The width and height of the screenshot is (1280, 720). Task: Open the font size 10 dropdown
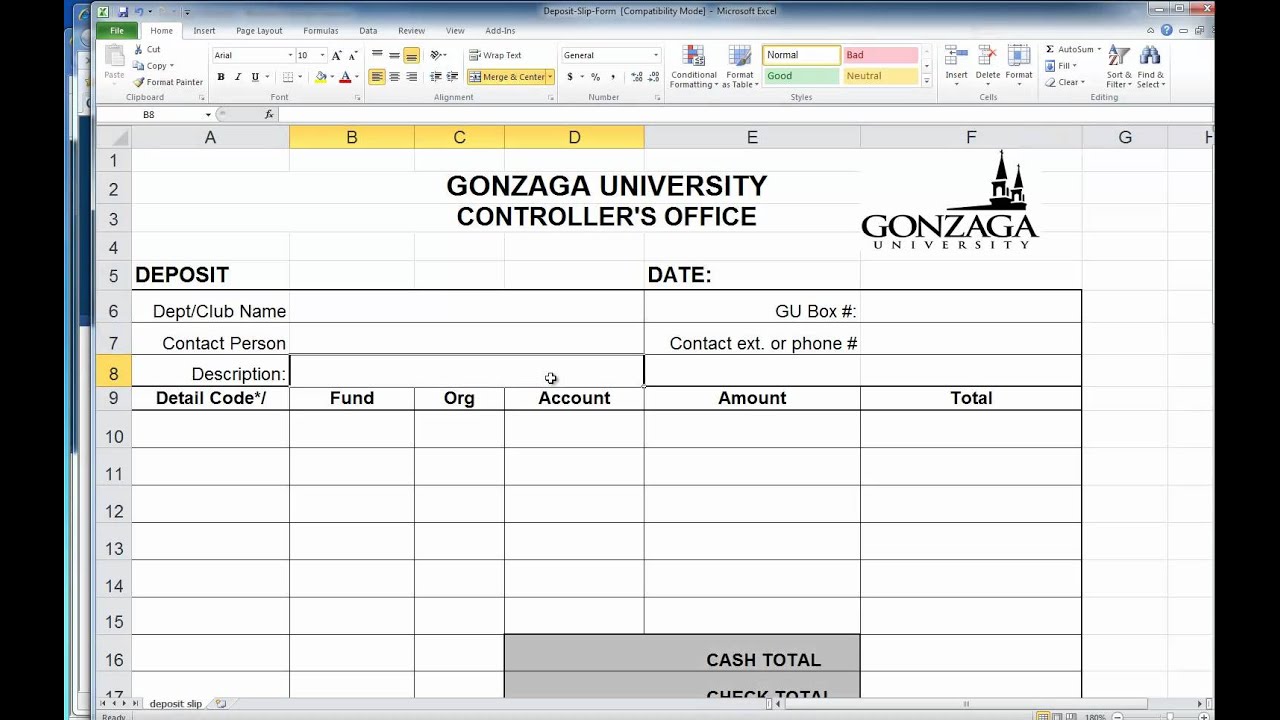pos(322,55)
